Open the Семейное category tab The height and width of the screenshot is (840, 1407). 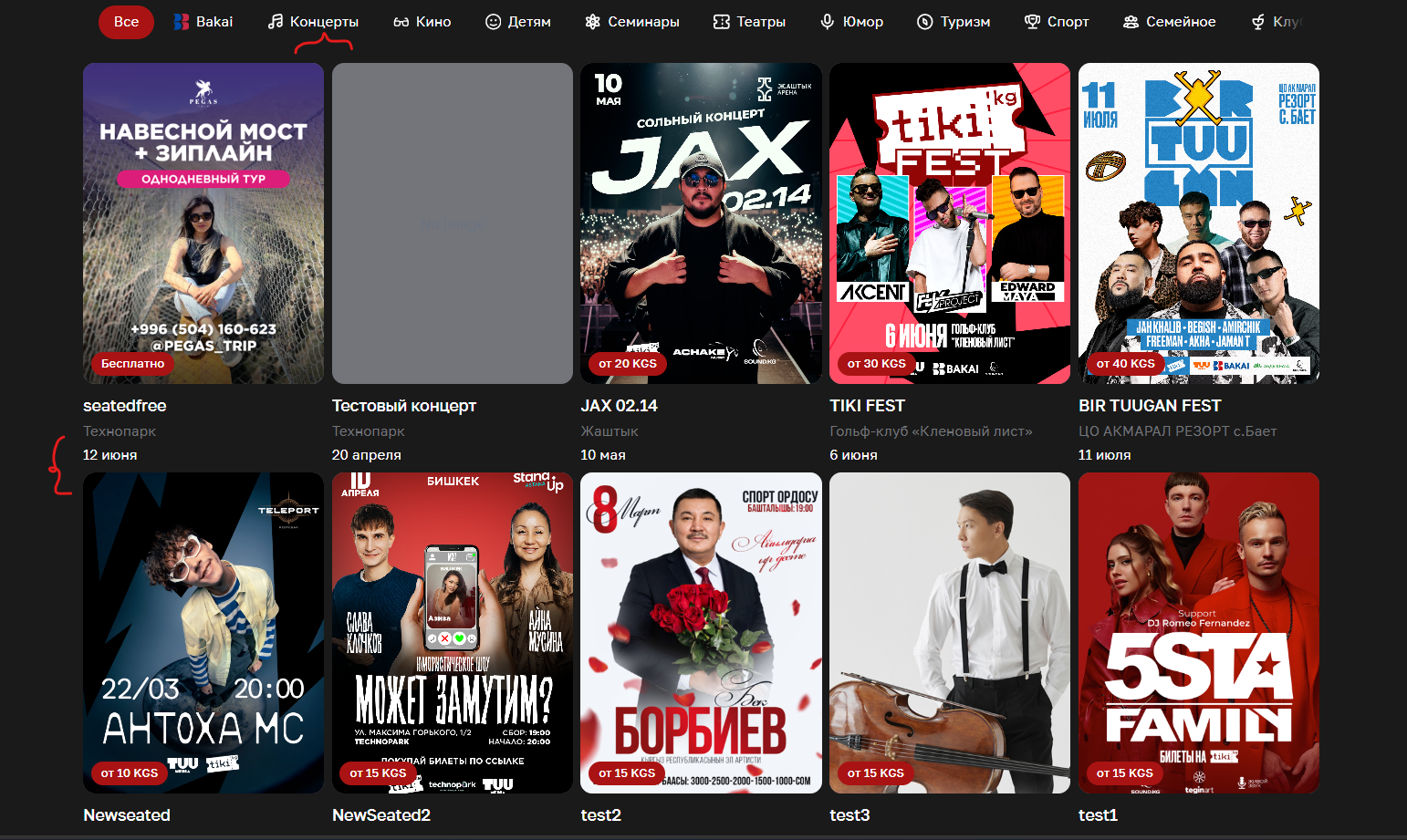pos(1169,22)
